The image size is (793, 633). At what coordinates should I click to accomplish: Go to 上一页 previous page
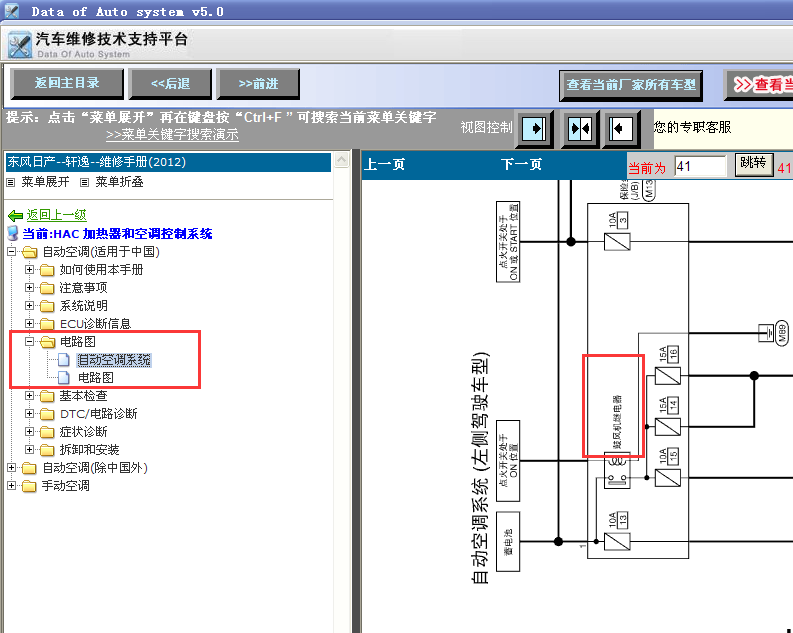coord(385,164)
